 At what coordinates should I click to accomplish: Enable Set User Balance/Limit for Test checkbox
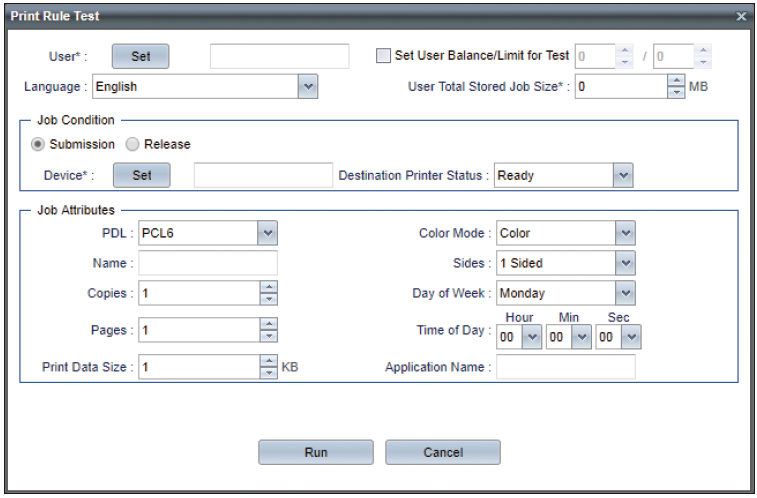point(384,56)
